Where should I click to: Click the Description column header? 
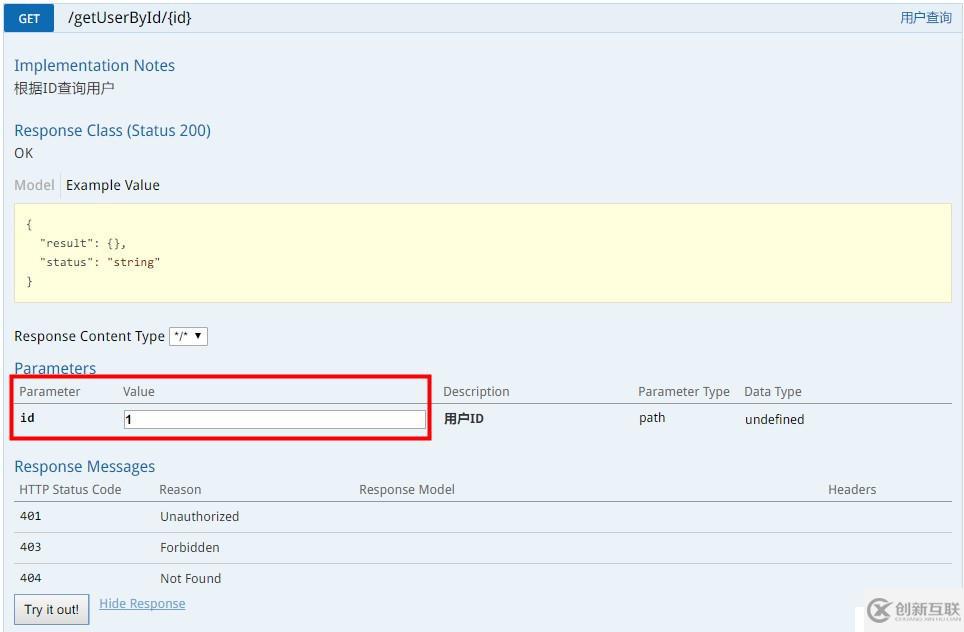(x=476, y=392)
